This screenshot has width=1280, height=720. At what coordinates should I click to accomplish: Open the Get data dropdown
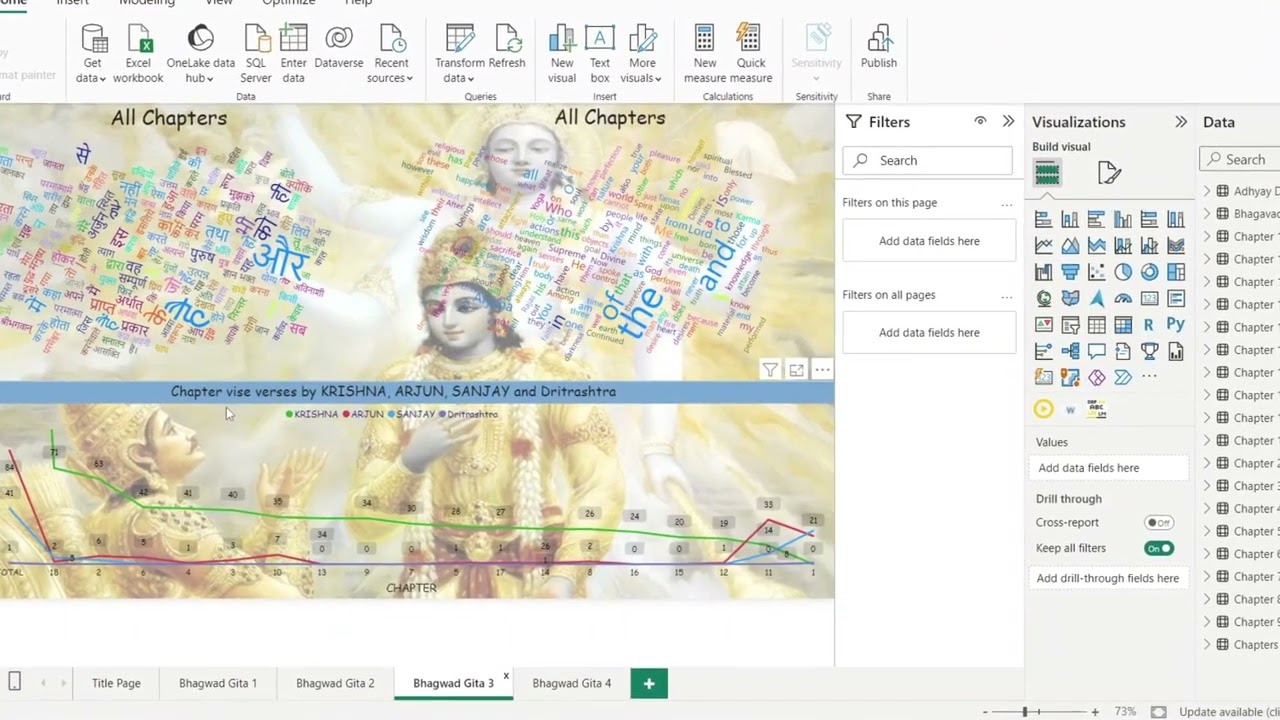point(91,78)
